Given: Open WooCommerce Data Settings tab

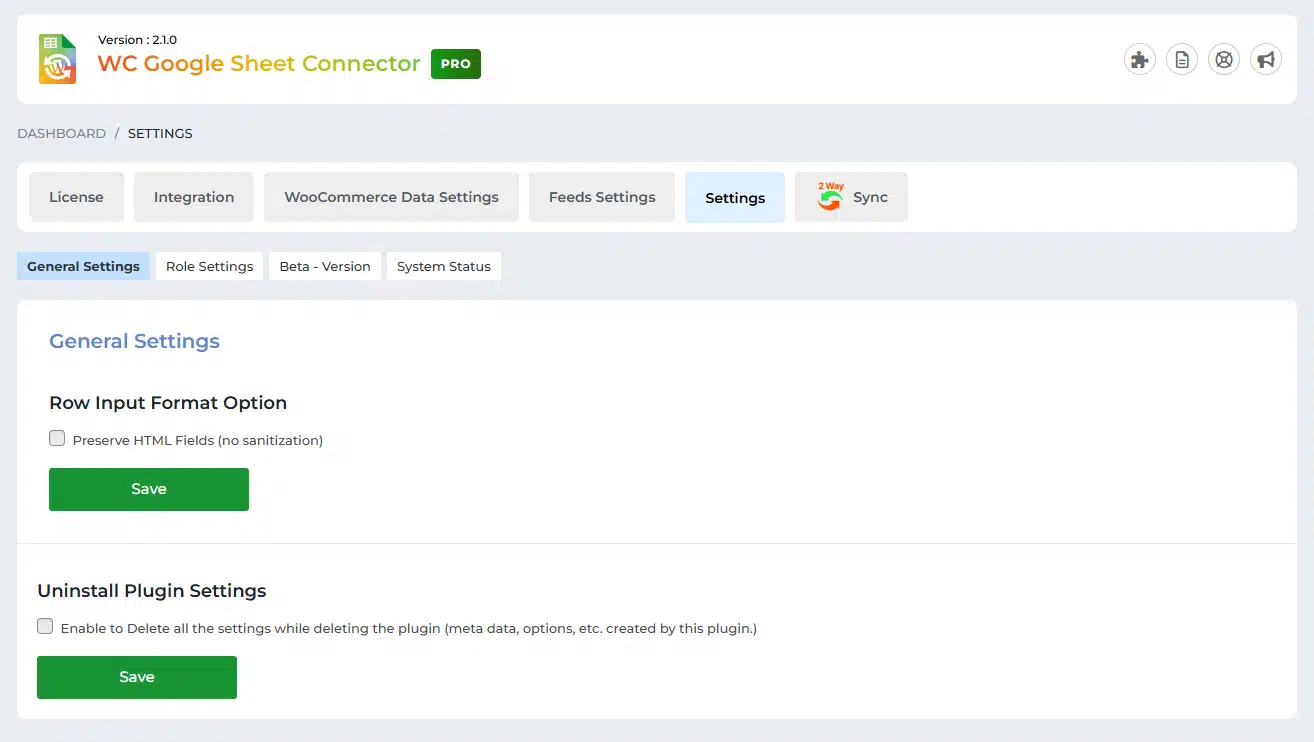Looking at the screenshot, I should click(x=391, y=197).
